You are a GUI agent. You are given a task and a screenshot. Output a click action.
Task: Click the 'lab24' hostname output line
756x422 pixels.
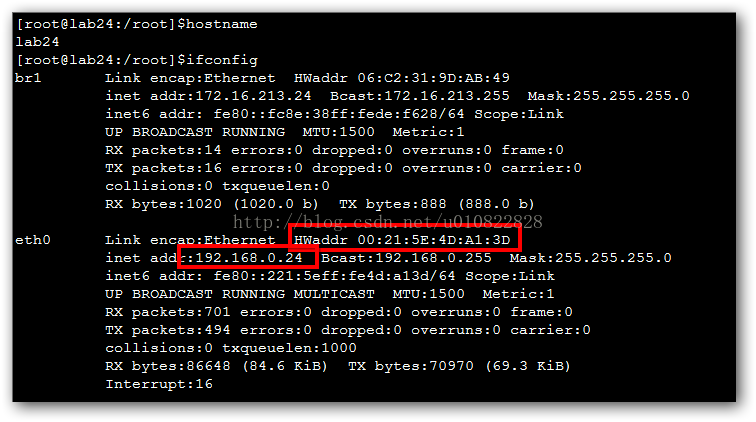[x=37, y=42]
